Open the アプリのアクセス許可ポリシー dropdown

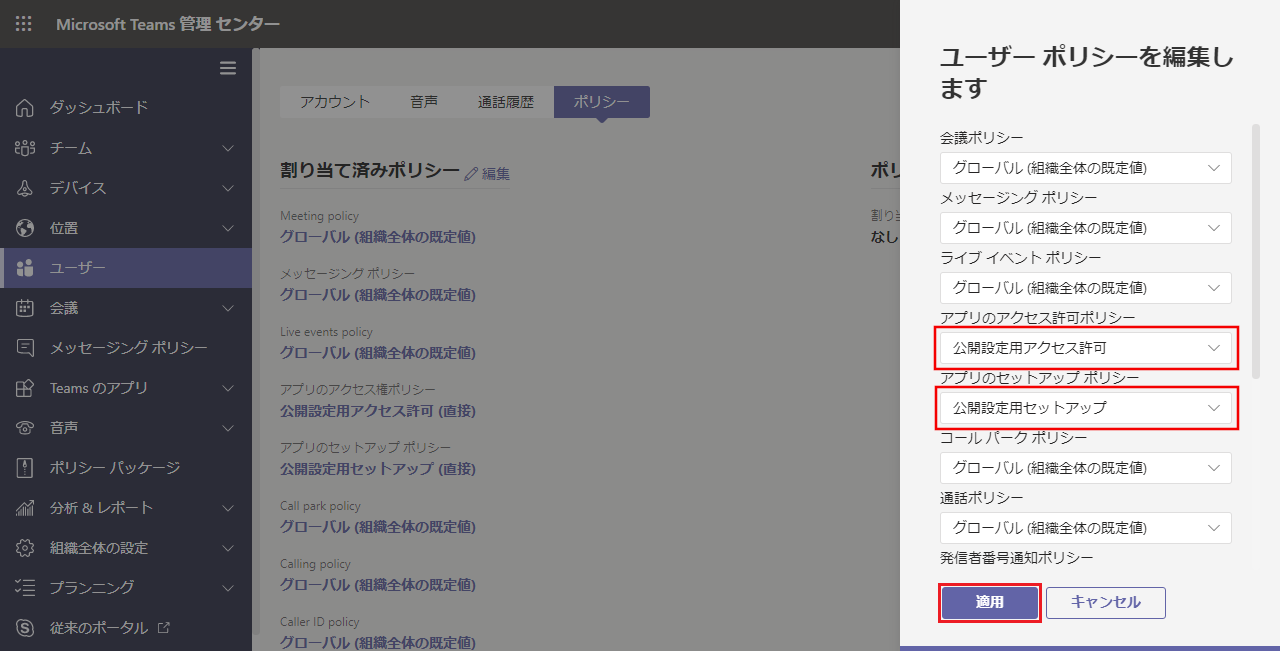(x=1085, y=348)
